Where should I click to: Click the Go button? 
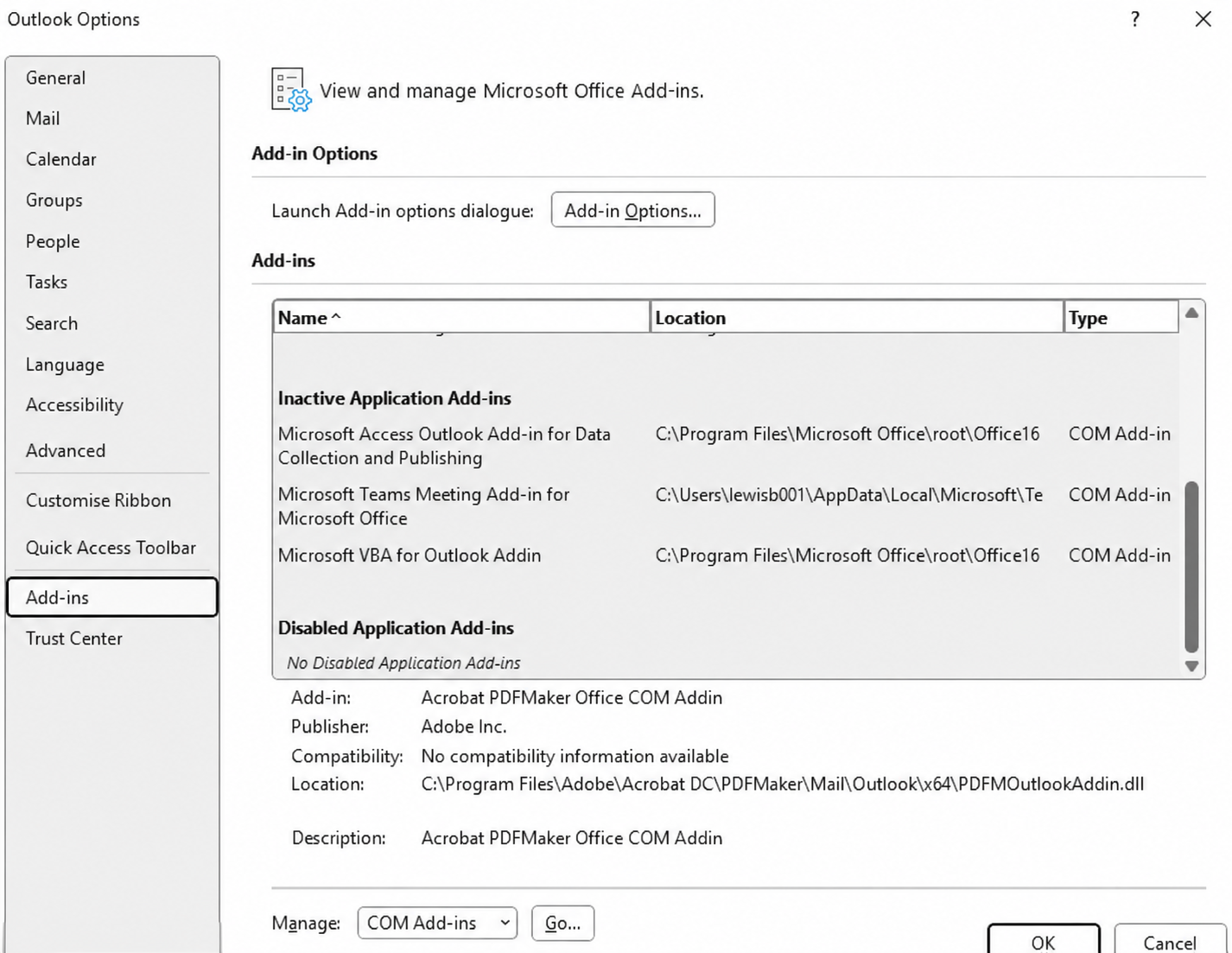[562, 923]
